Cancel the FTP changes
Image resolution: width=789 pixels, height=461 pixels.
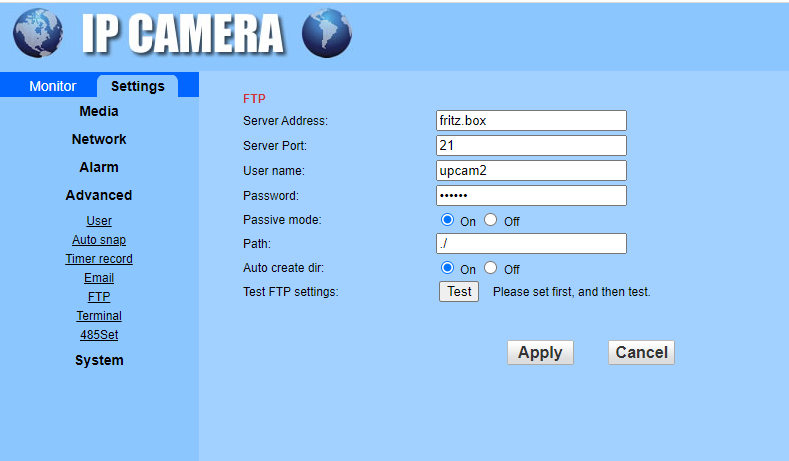point(642,353)
